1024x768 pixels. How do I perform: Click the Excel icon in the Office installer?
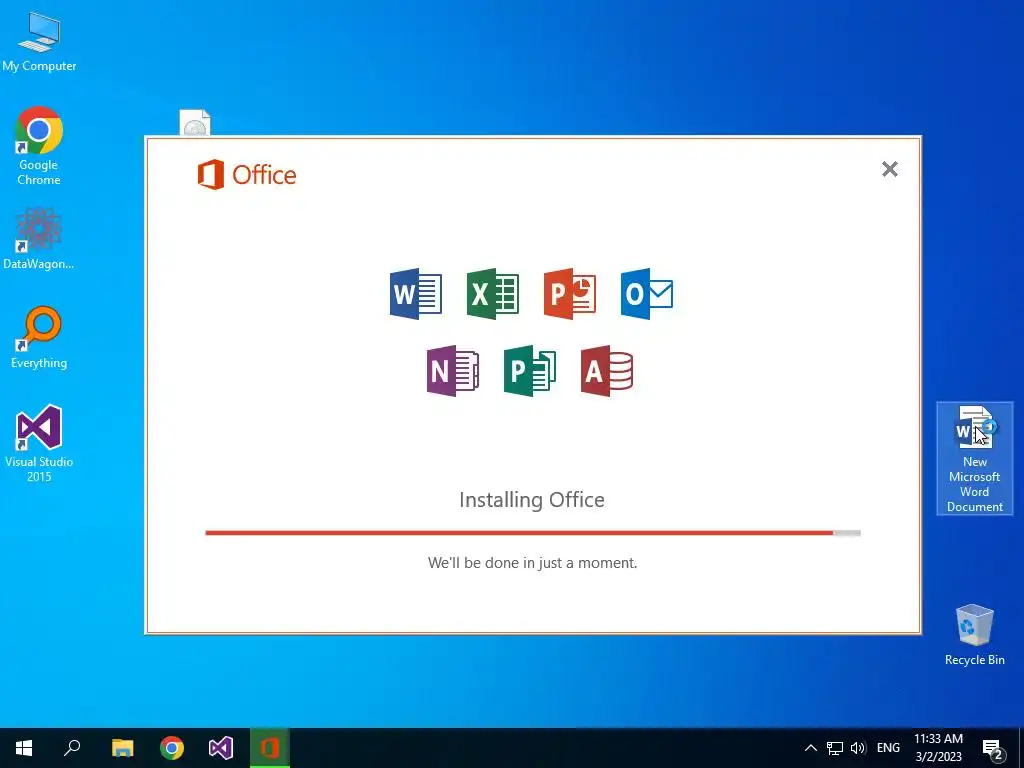(492, 293)
